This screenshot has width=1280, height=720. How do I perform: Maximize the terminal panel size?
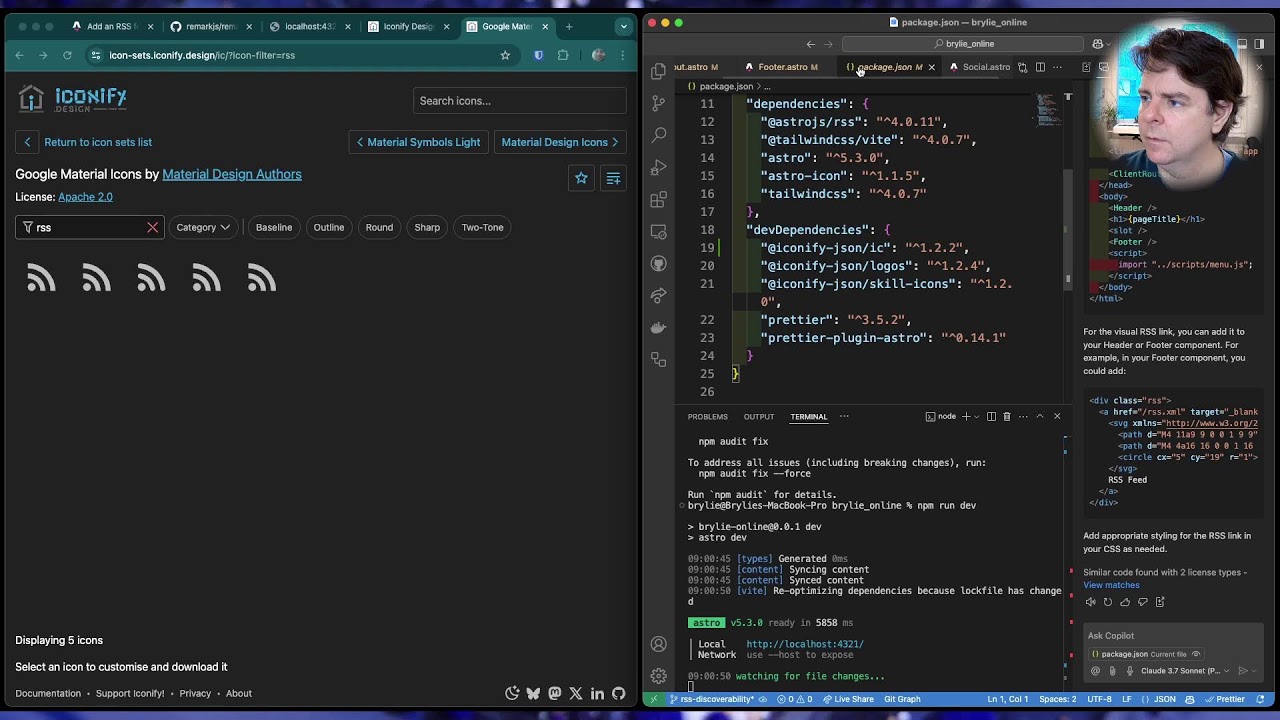1040,416
